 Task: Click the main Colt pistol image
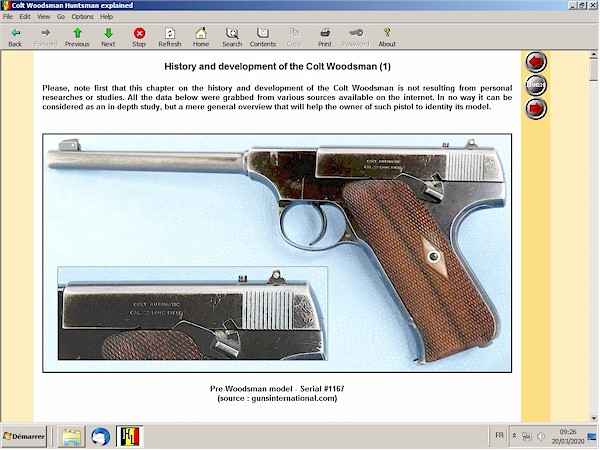click(x=277, y=253)
